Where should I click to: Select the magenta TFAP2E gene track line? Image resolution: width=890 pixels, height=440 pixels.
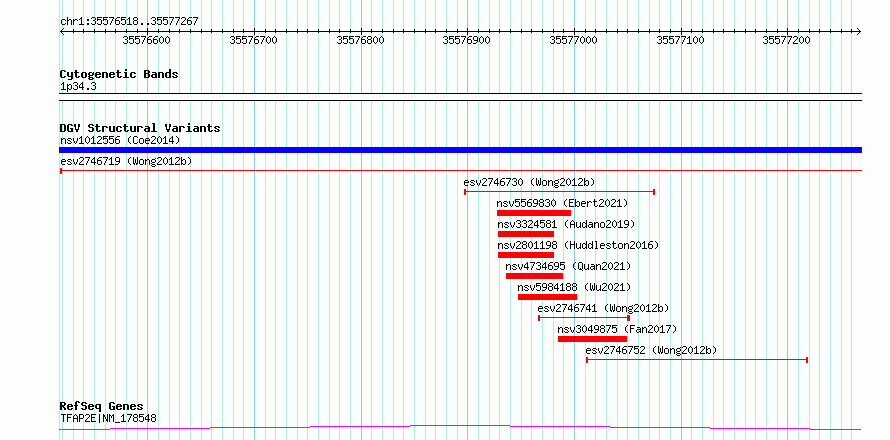click(460, 427)
